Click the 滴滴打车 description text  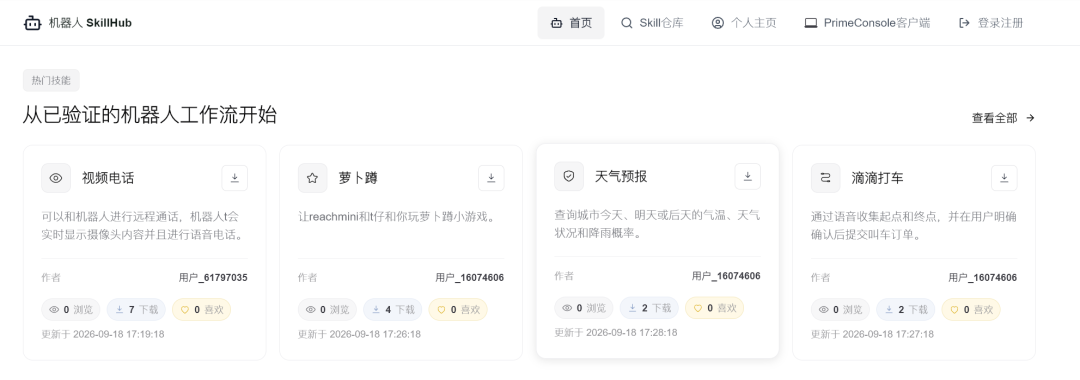(913, 226)
